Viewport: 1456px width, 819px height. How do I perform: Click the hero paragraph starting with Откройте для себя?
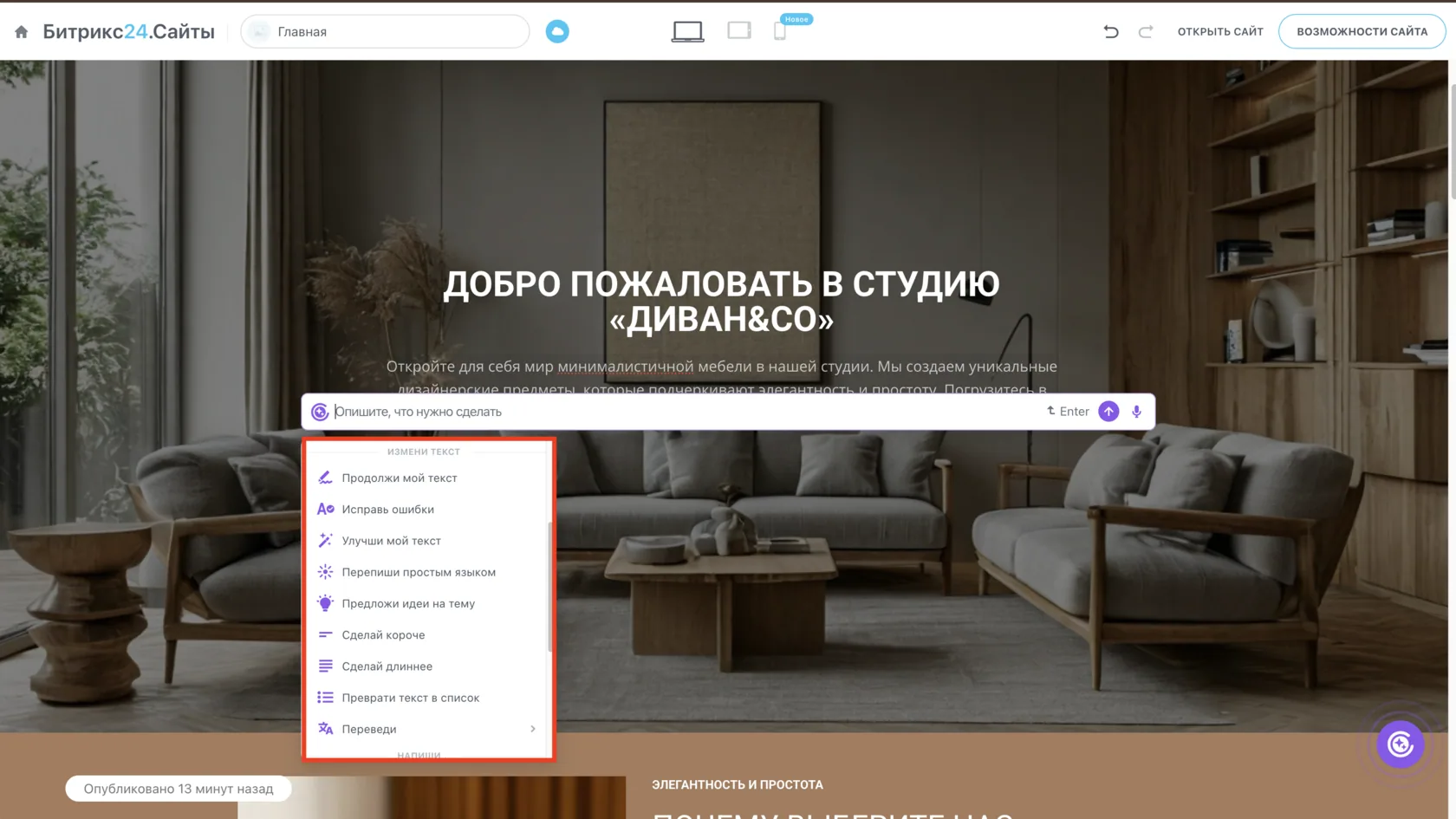point(722,377)
